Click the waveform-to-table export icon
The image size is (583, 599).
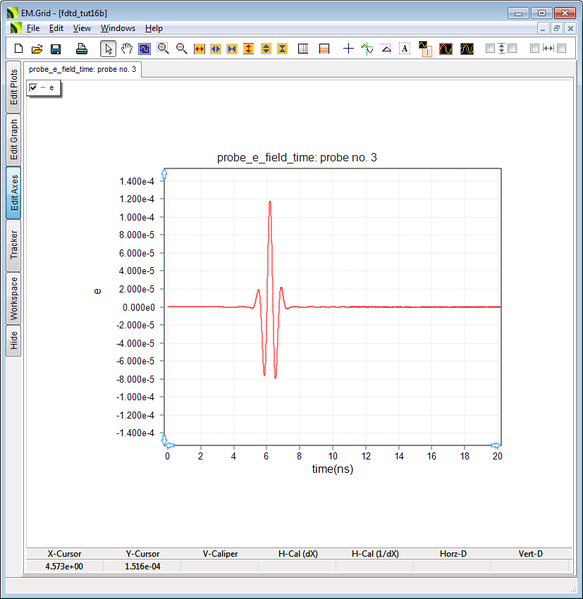click(425, 49)
